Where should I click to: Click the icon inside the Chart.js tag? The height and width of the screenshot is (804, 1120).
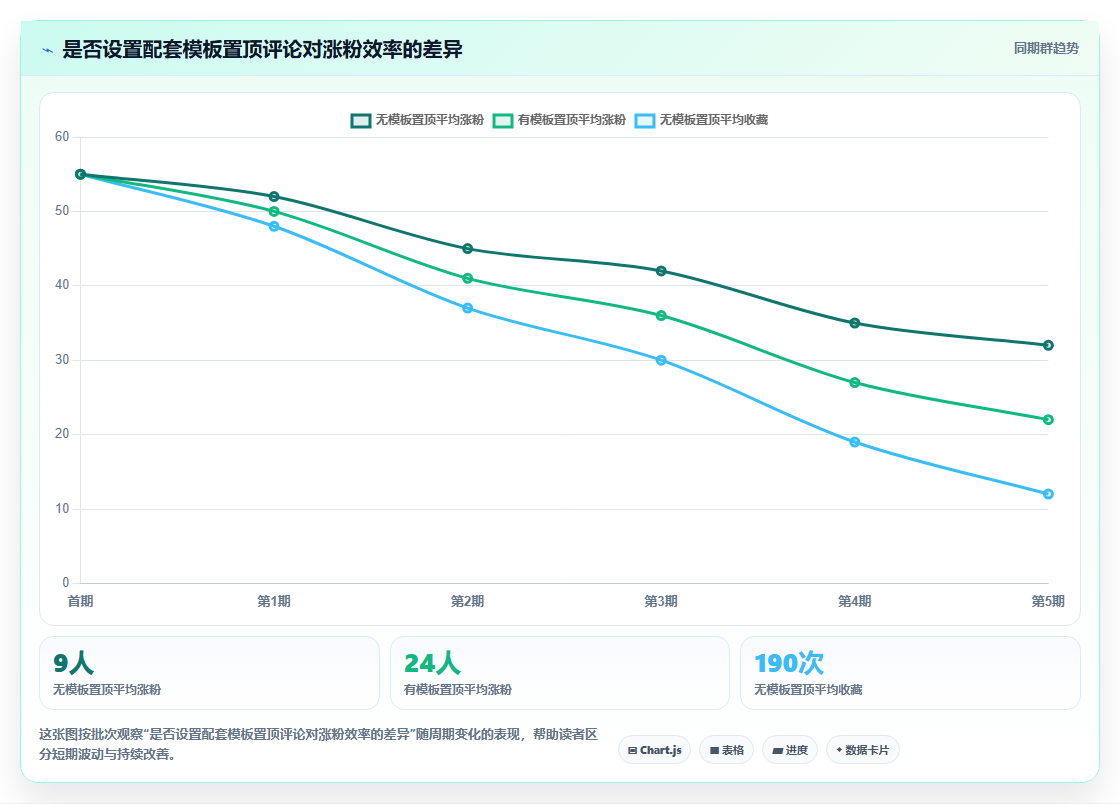[632, 750]
